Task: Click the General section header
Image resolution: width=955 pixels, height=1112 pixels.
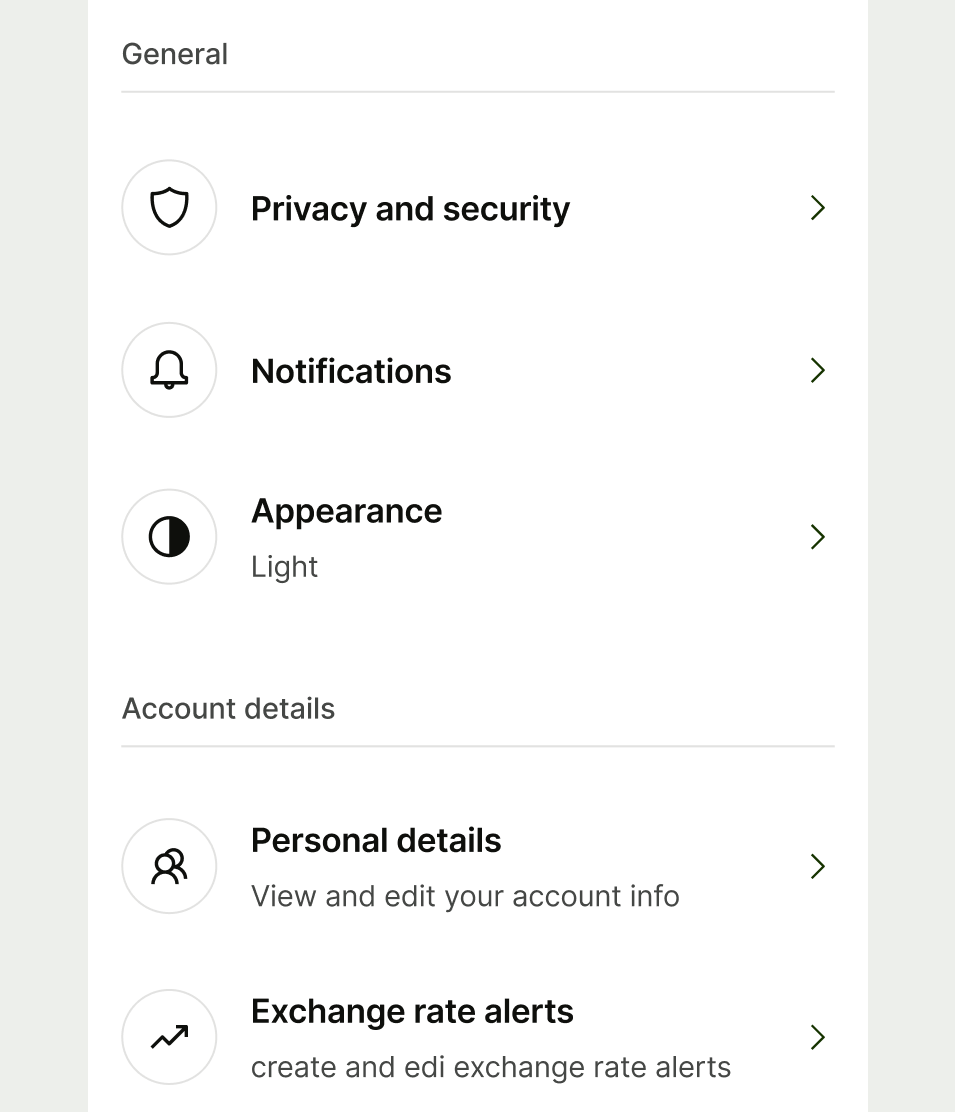Action: click(x=175, y=54)
